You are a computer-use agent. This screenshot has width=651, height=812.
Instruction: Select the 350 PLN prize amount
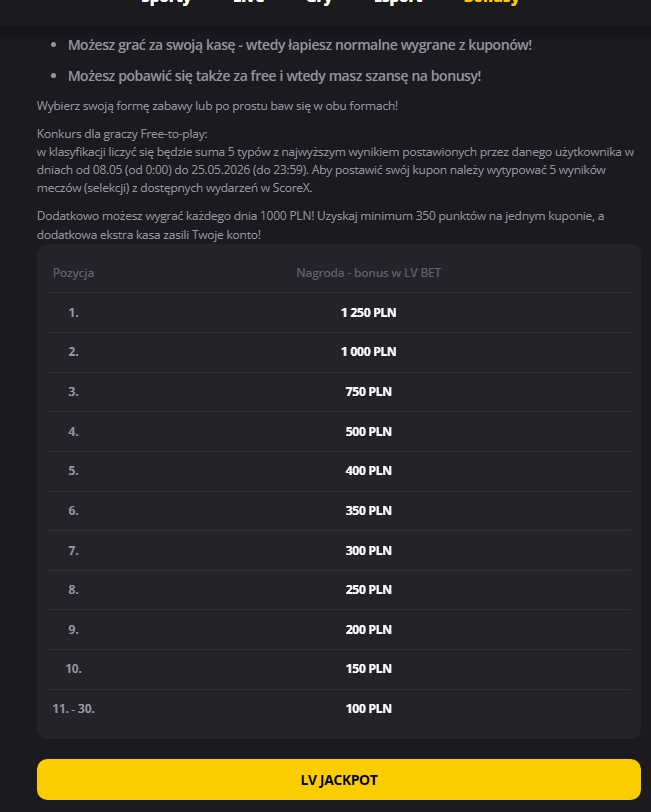(x=368, y=511)
